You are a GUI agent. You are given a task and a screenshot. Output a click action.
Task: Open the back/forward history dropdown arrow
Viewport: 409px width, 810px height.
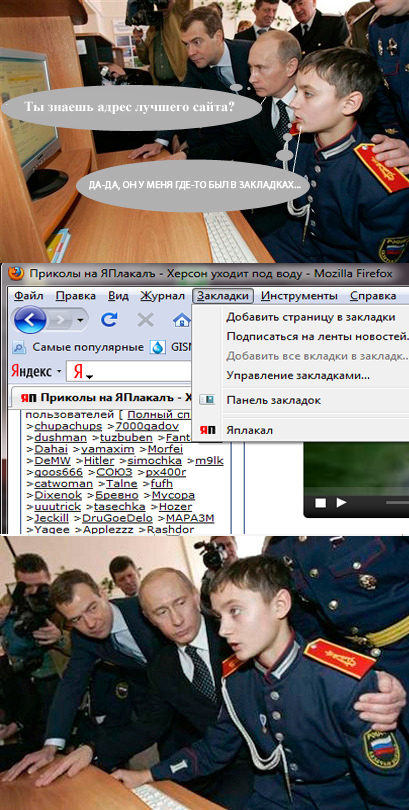tap(80, 321)
